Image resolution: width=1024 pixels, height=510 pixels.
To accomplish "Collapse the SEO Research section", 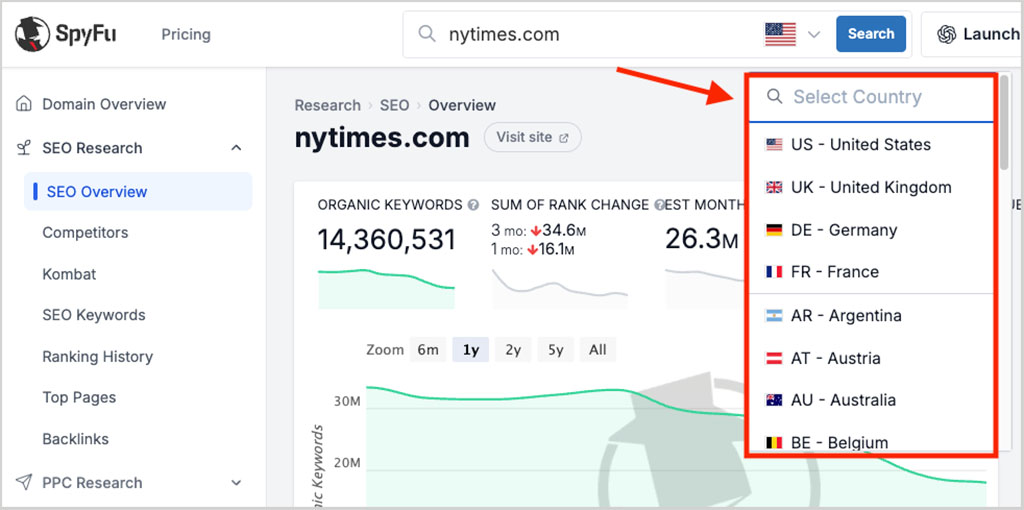I will tap(236, 148).
